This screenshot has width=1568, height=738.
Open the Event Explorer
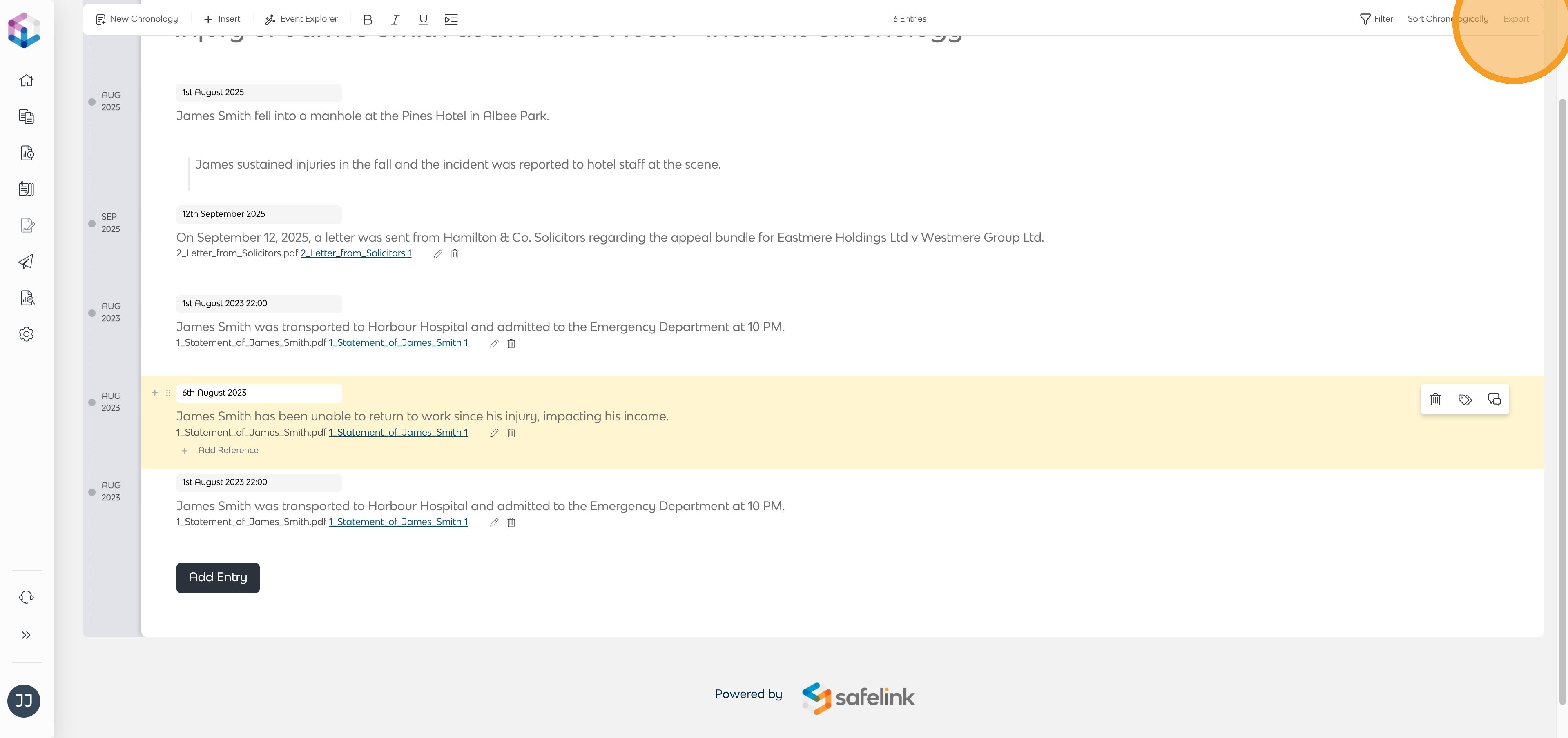click(x=301, y=19)
